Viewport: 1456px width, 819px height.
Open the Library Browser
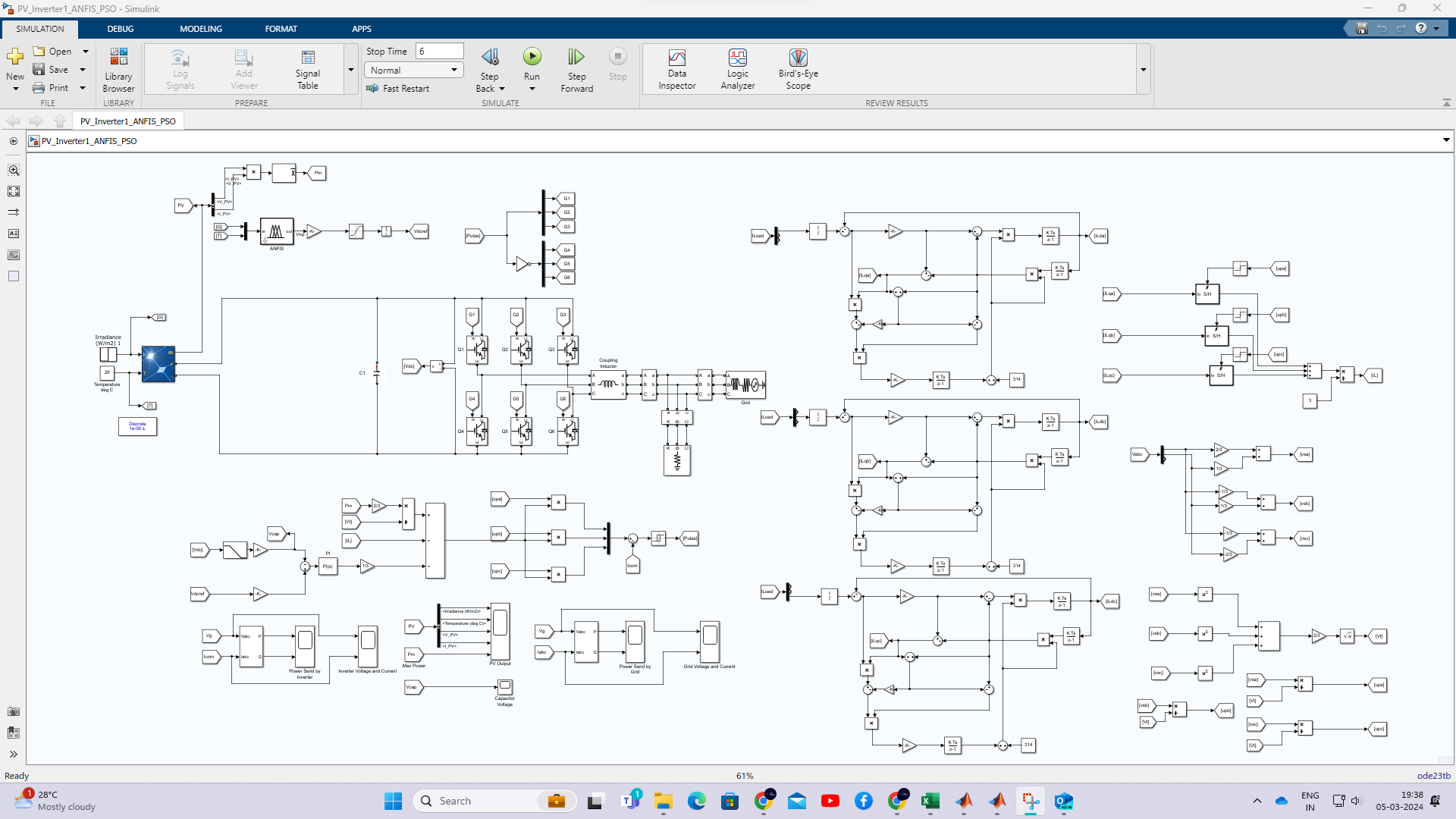click(118, 68)
